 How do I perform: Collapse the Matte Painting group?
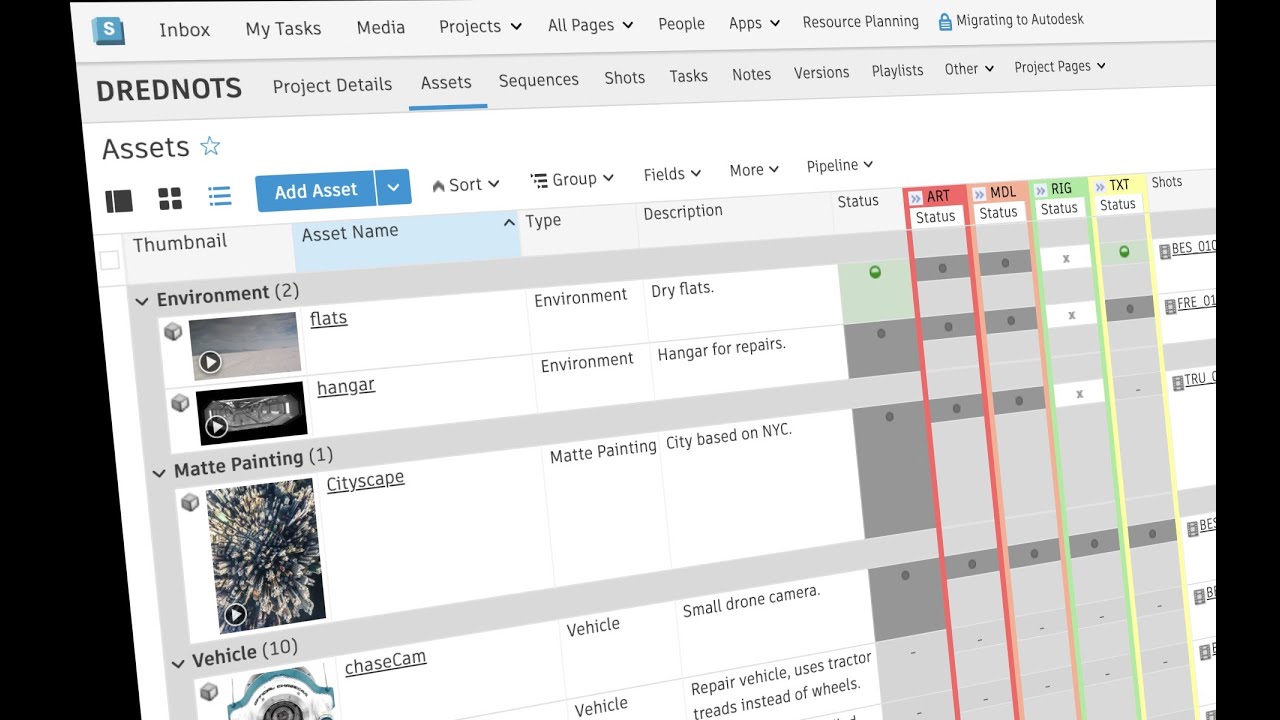[x=158, y=472]
